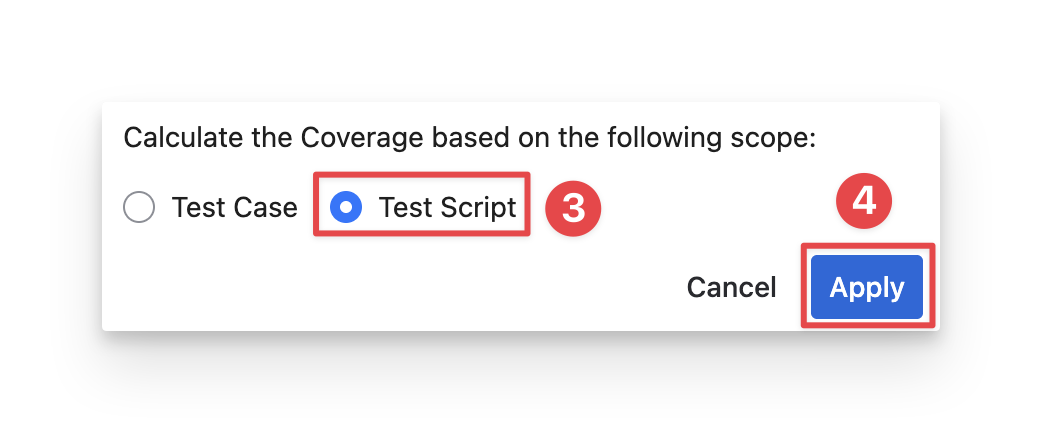Click the "Test Case" label text
This screenshot has height=433, width=1042.
[x=234, y=207]
